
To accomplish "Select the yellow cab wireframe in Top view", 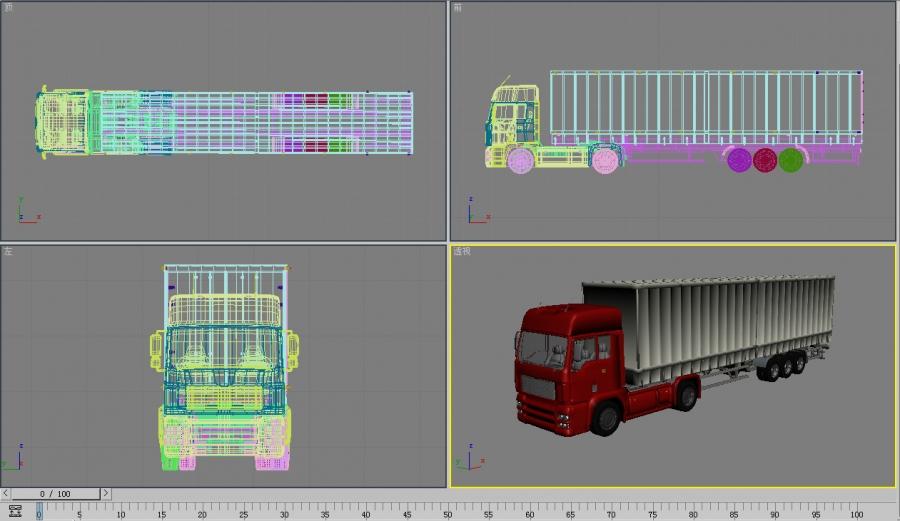I will click(x=64, y=122).
